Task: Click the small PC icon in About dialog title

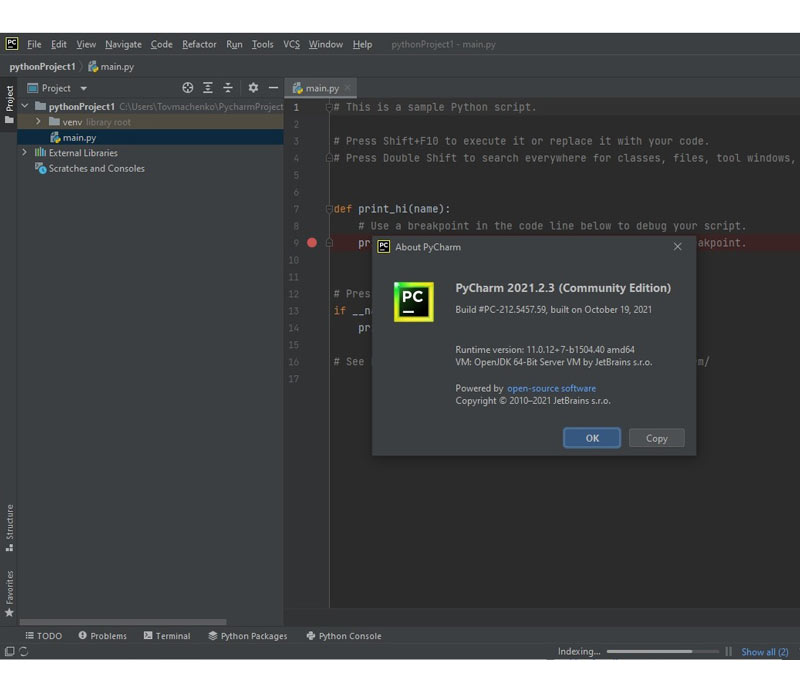Action: tap(384, 247)
